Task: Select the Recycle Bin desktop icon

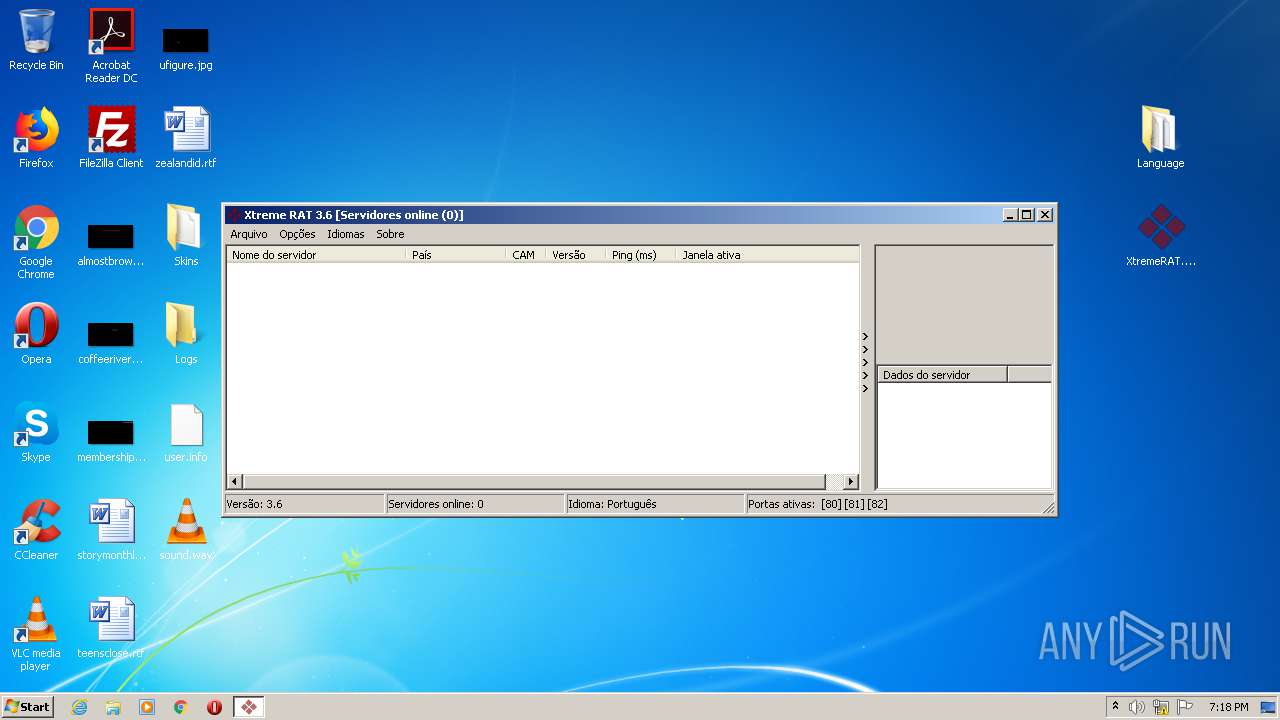Action: (36, 40)
